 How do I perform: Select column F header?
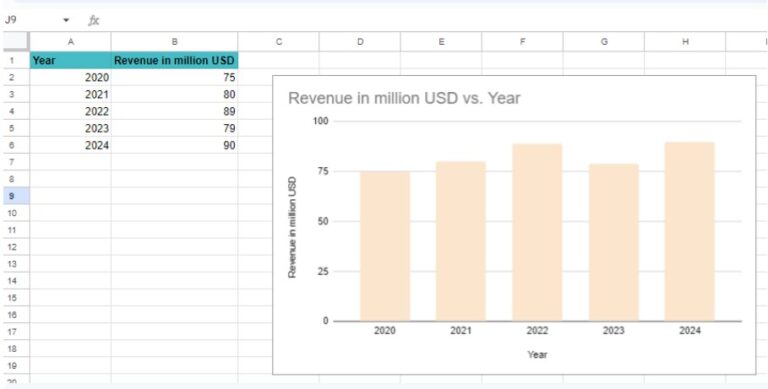[523, 42]
